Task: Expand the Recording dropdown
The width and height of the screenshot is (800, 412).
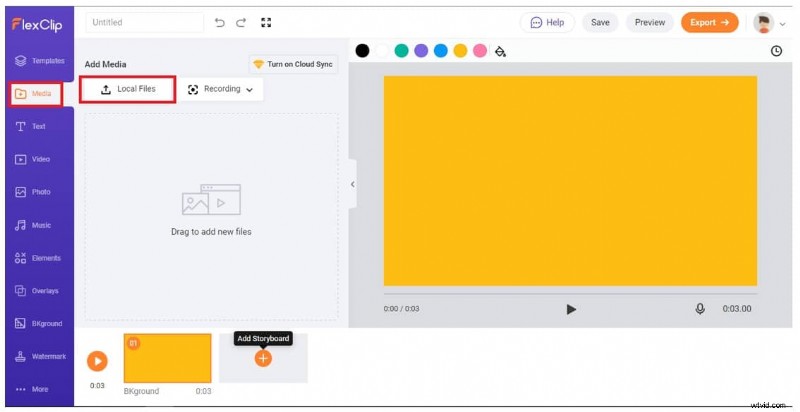Action: coord(220,89)
